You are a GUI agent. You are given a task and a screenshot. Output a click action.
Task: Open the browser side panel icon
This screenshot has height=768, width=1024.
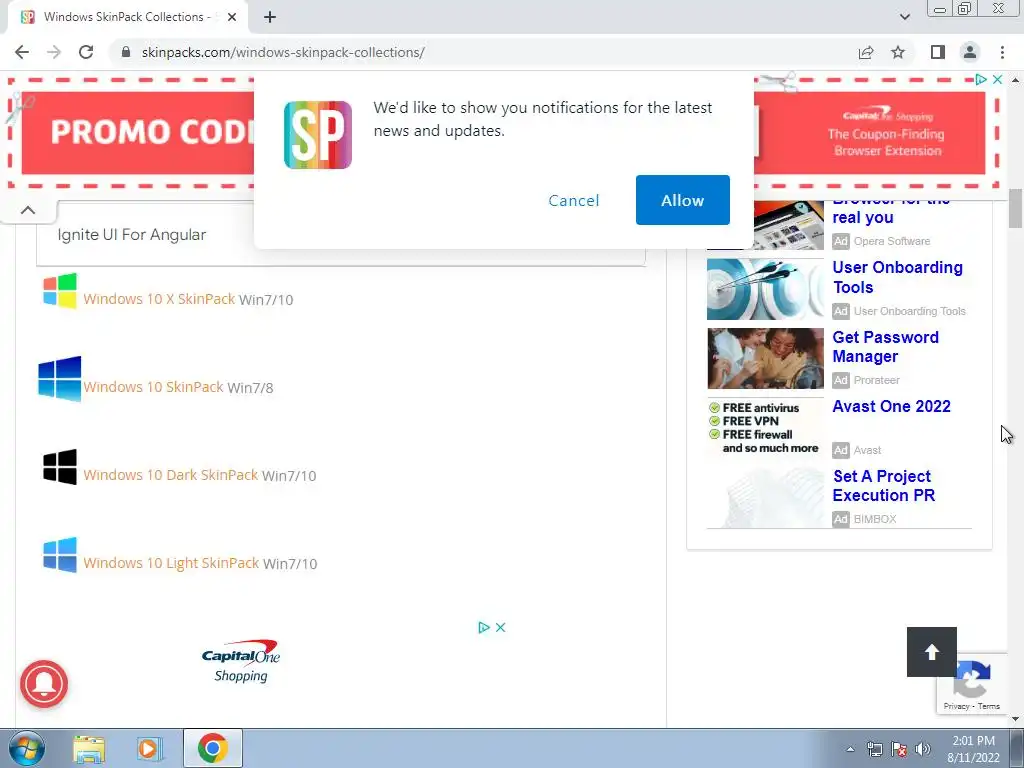938,52
